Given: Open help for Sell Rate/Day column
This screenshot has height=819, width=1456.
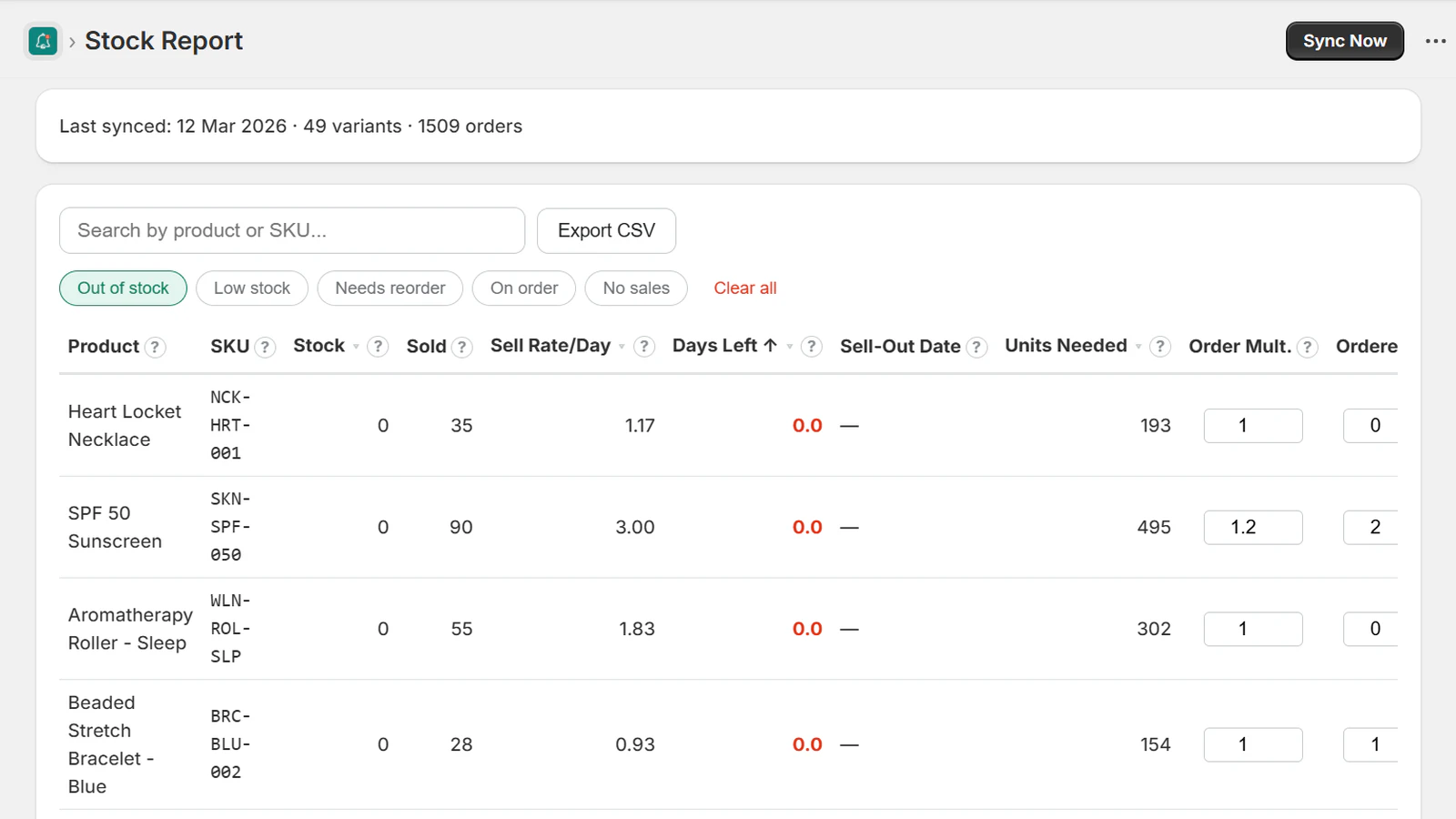Looking at the screenshot, I should pos(643,347).
